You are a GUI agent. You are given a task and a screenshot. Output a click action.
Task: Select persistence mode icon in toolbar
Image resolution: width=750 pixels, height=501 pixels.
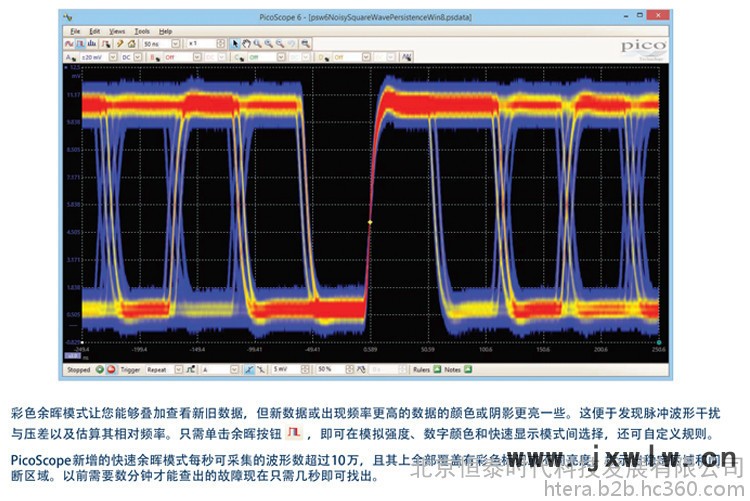pos(80,44)
